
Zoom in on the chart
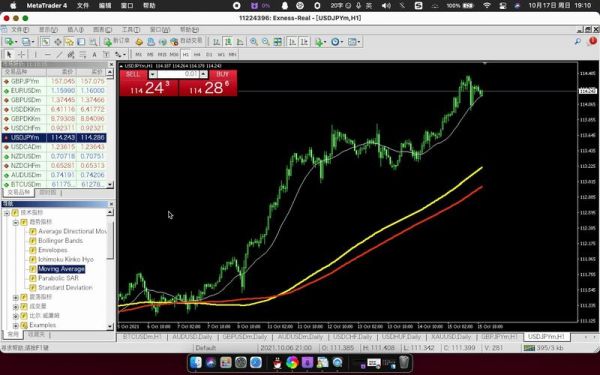[x=253, y=42]
